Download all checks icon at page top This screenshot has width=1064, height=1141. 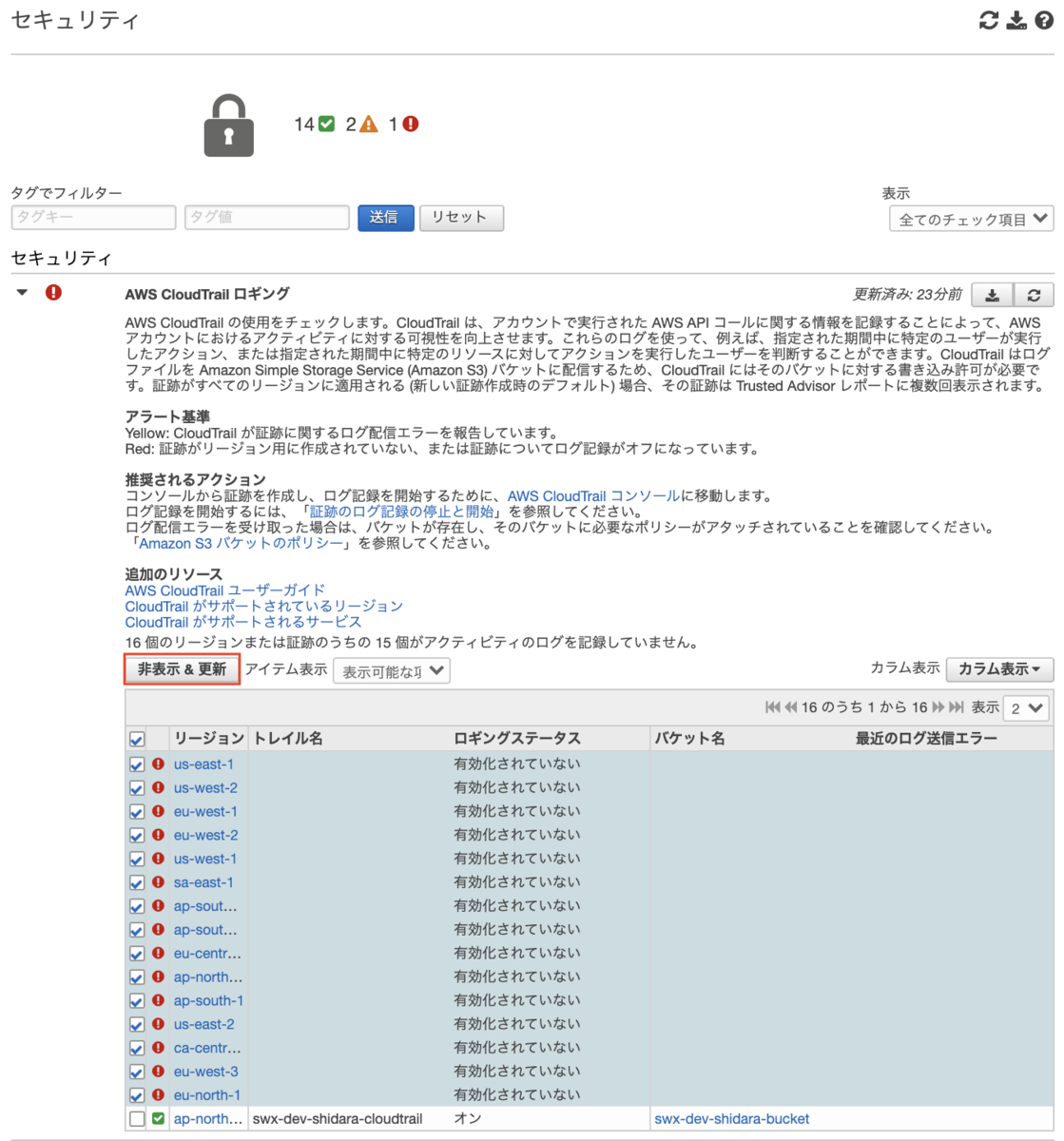1016,20
